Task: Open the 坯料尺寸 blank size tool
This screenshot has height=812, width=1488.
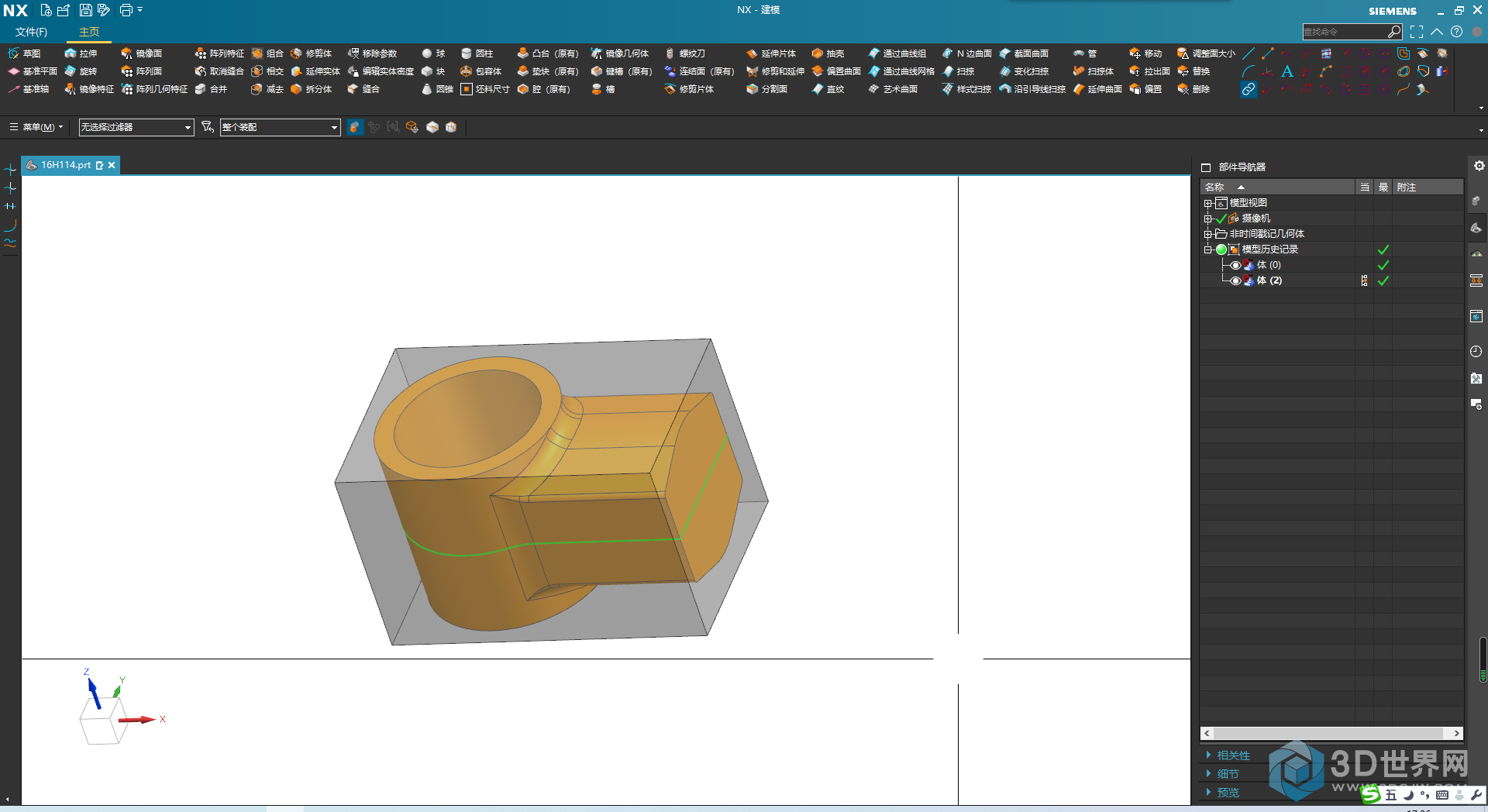Action: [485, 89]
